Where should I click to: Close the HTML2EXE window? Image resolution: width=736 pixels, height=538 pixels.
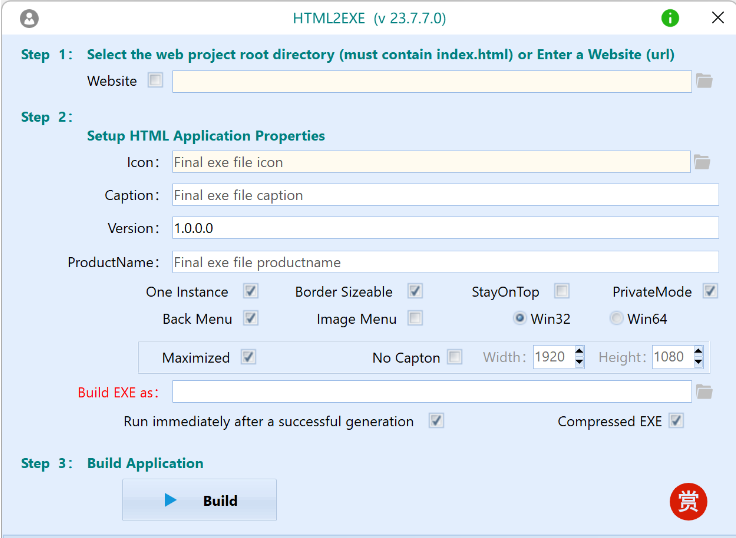click(x=718, y=18)
